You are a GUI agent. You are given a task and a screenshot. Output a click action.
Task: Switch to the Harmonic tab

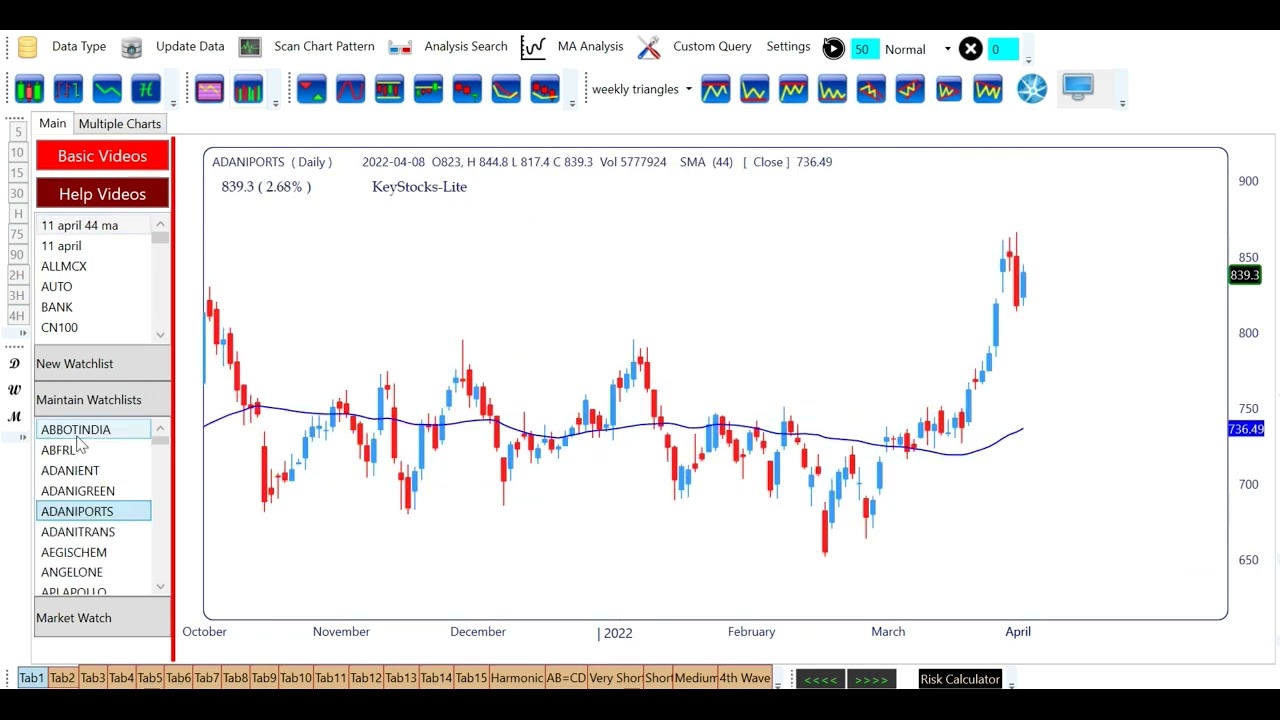tap(516, 678)
